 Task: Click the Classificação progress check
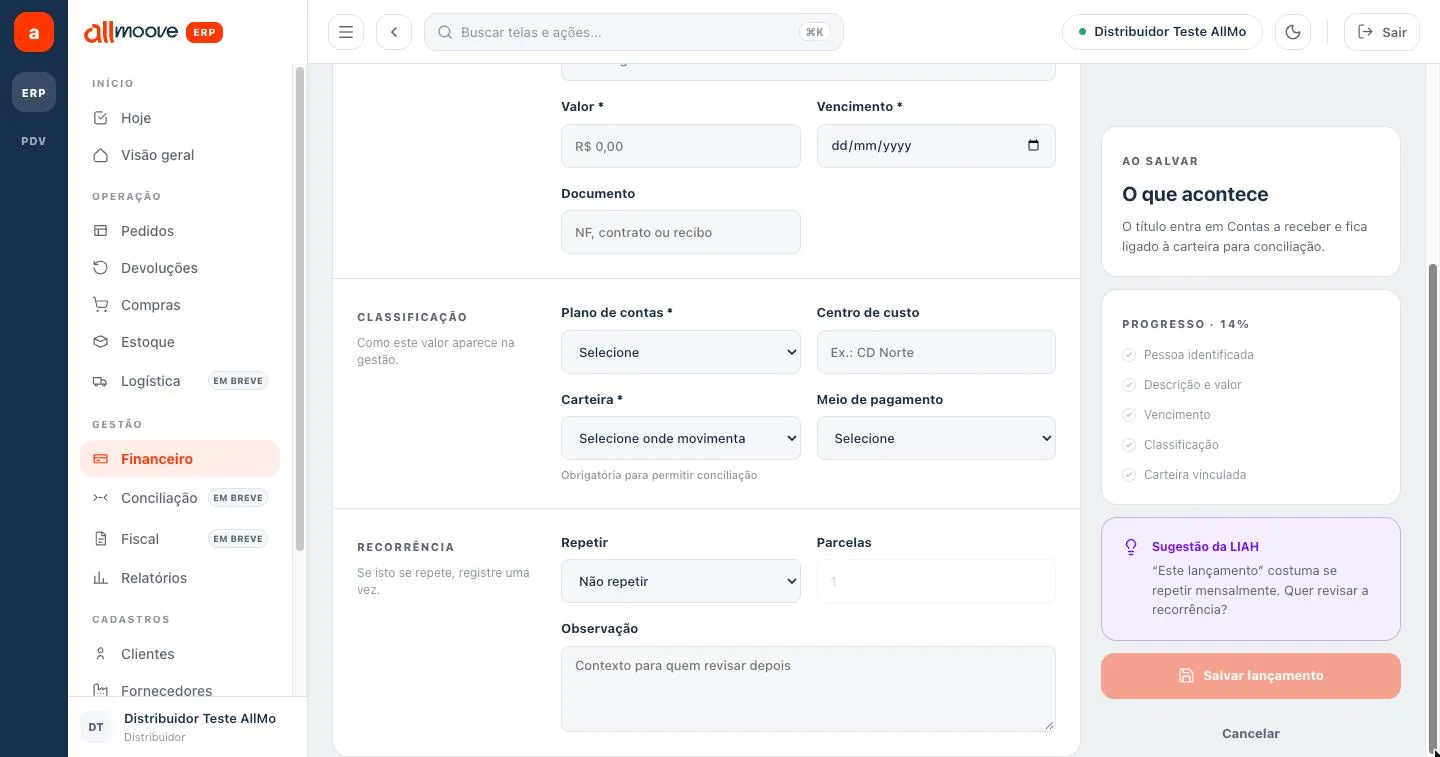(x=1129, y=445)
